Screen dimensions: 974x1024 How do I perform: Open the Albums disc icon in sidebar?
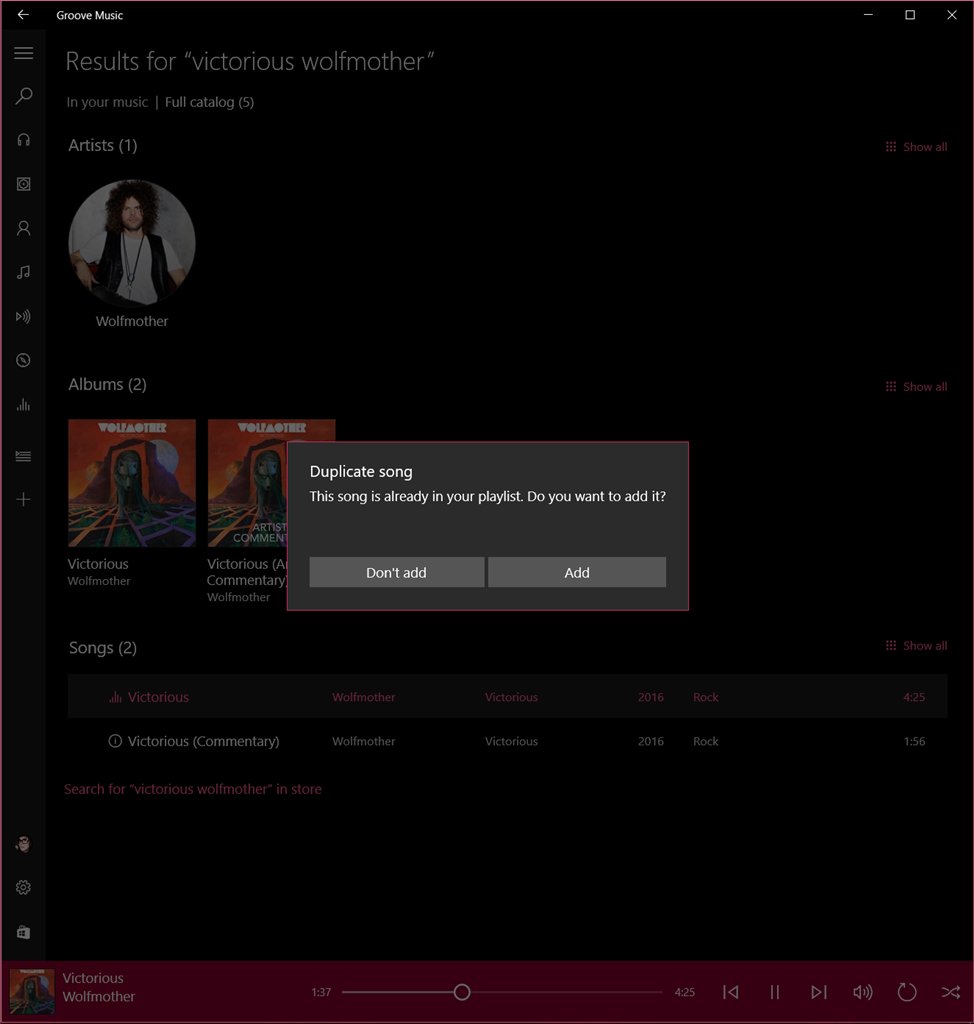23,184
